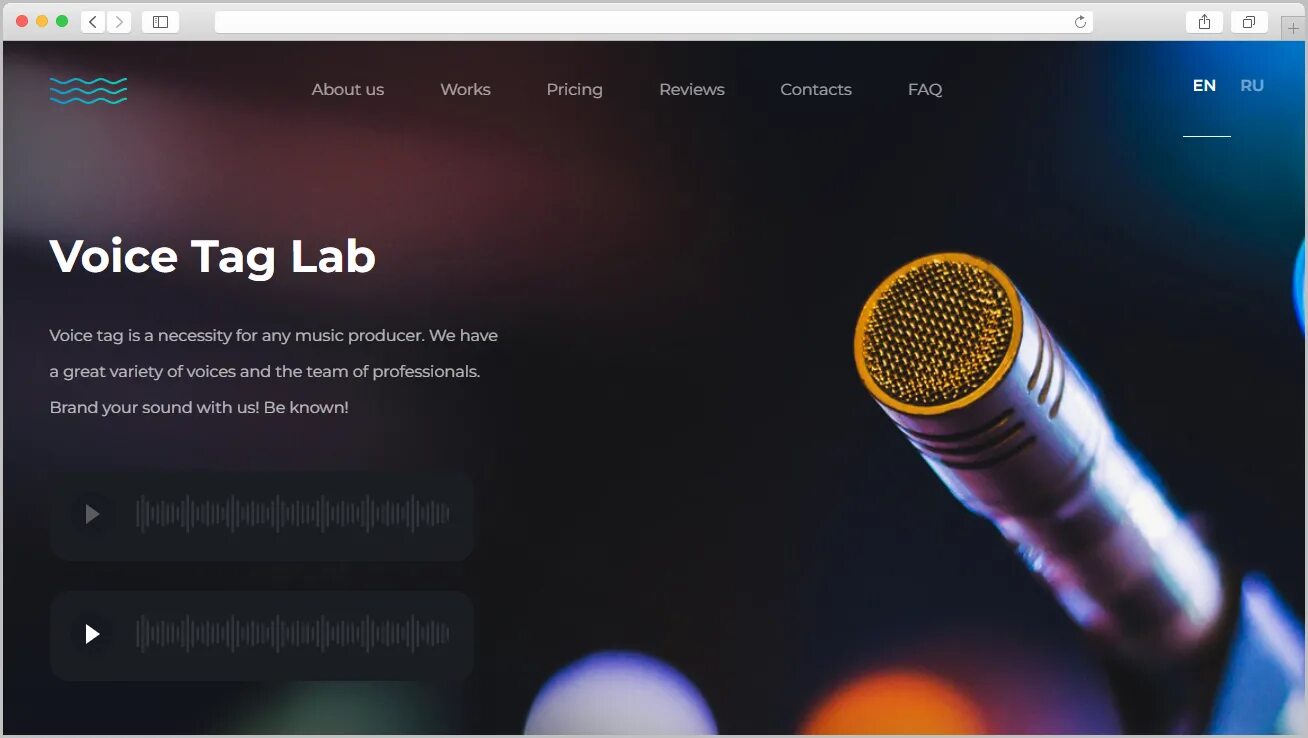The image size is (1308, 738).
Task: Open the Works menu item
Action: tap(465, 90)
